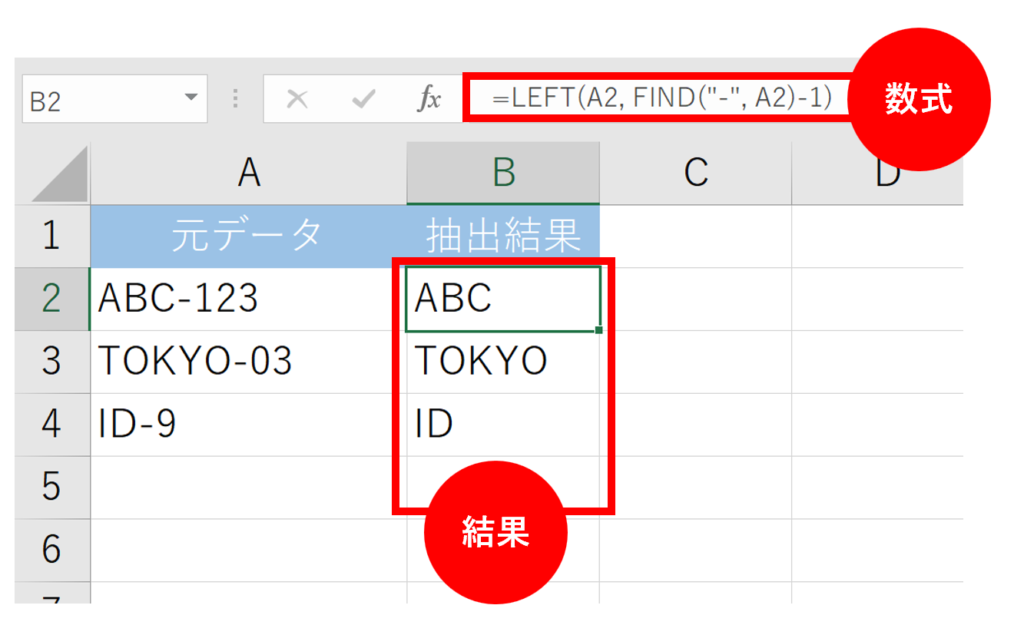Click cell B3 containing TOKYO
This screenshot has width=1024, height=625.
point(503,362)
